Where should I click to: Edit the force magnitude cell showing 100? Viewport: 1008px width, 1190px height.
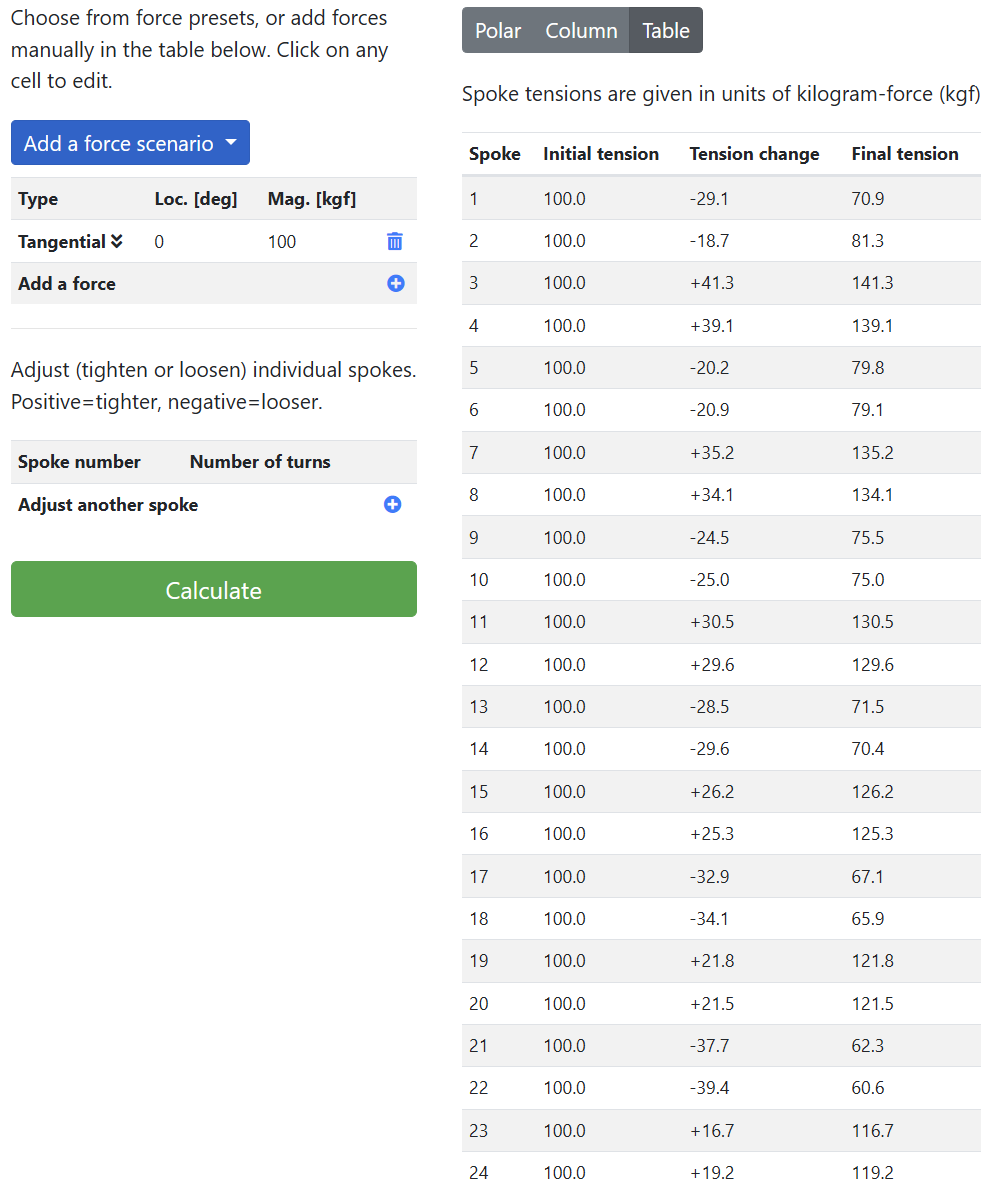point(282,242)
